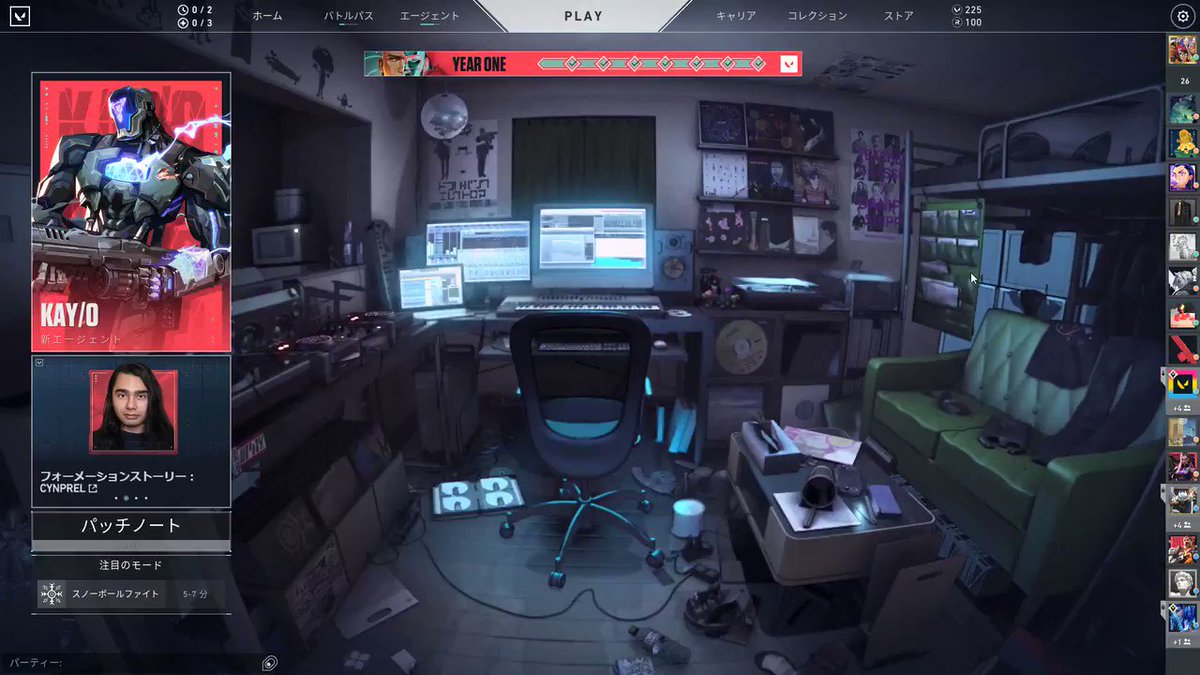Click the PLAY button
The width and height of the screenshot is (1200, 675).
(584, 16)
